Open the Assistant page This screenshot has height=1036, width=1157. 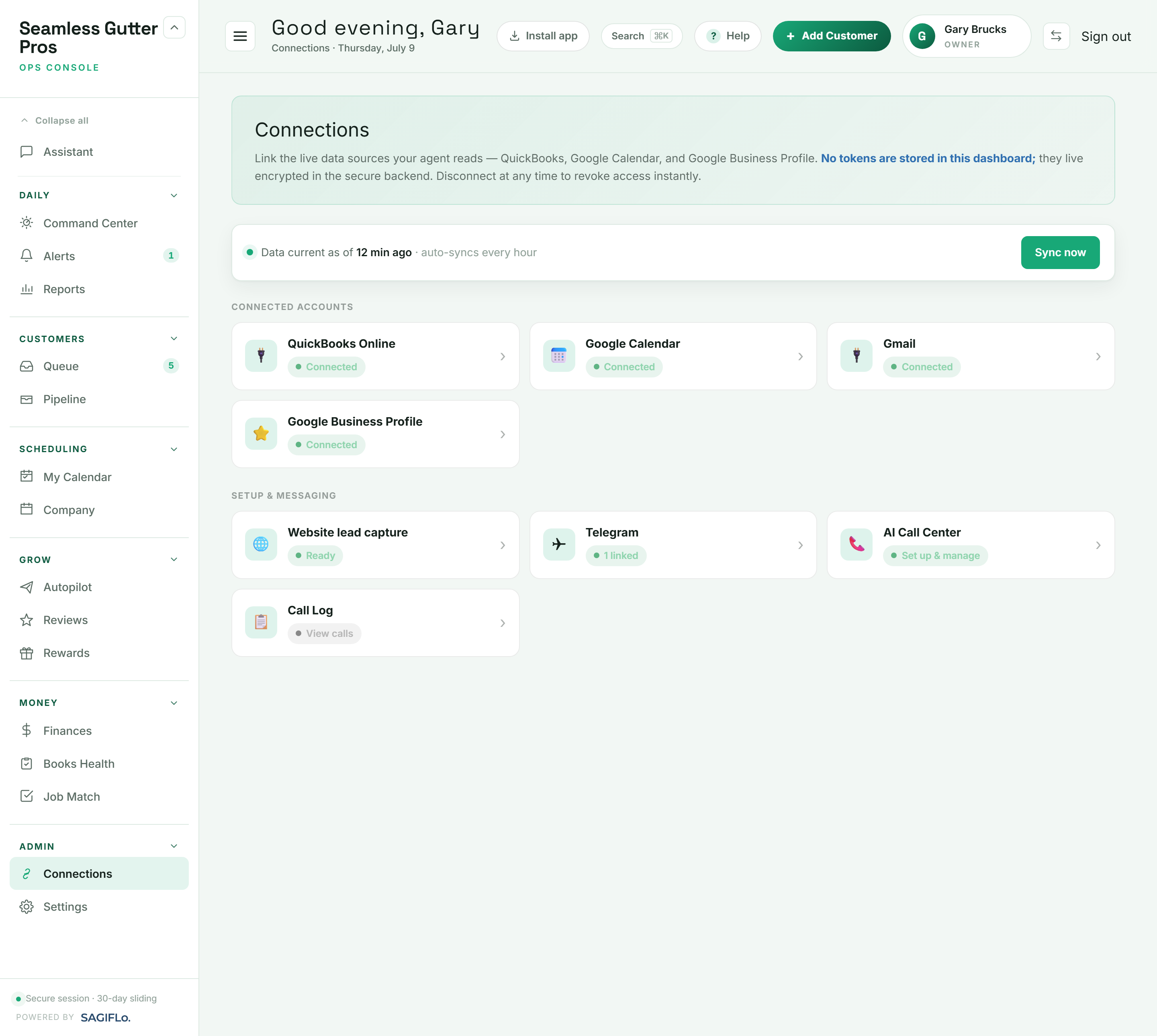(99, 151)
